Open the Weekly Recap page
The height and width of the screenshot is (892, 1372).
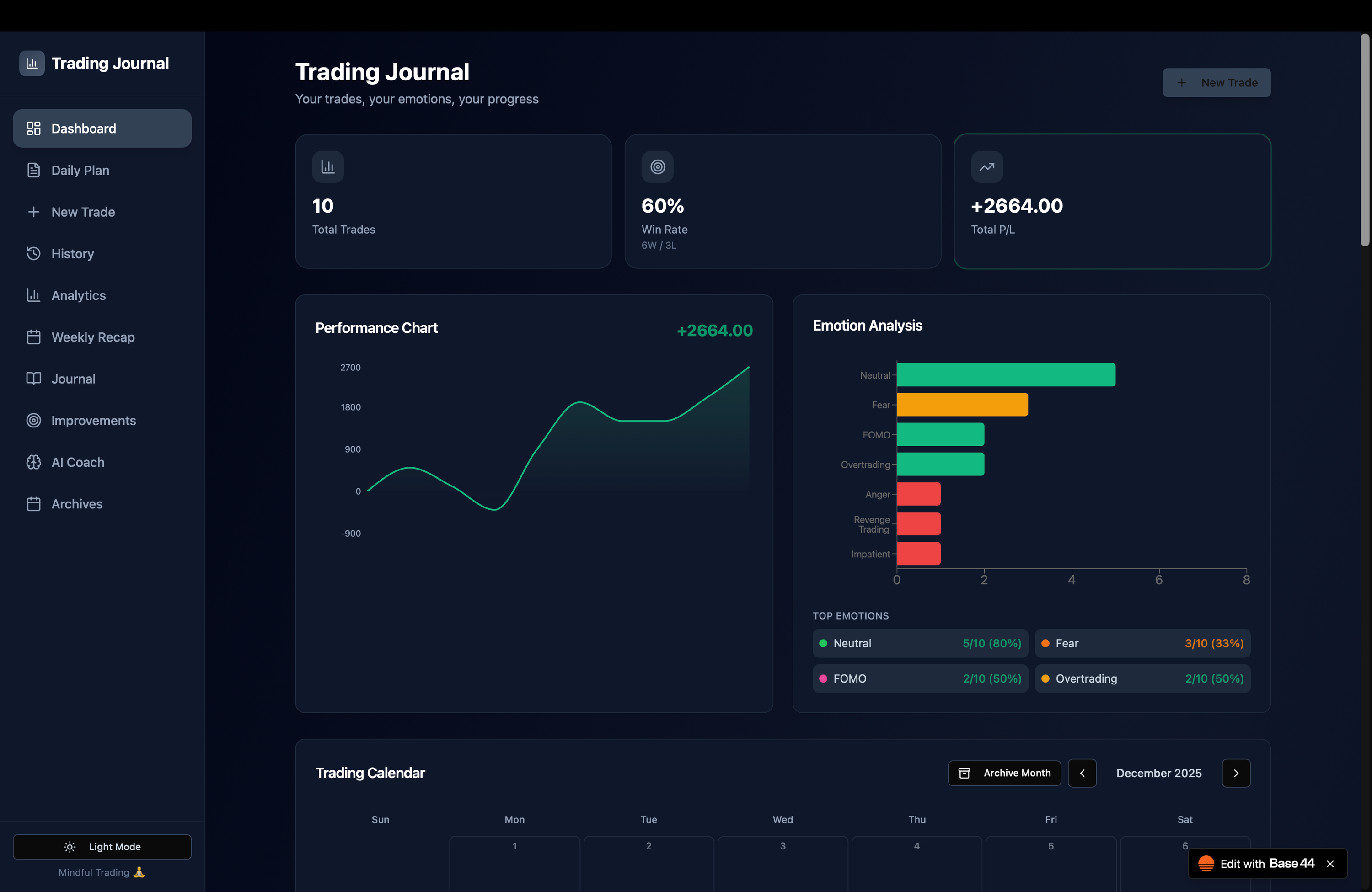[x=102, y=337]
